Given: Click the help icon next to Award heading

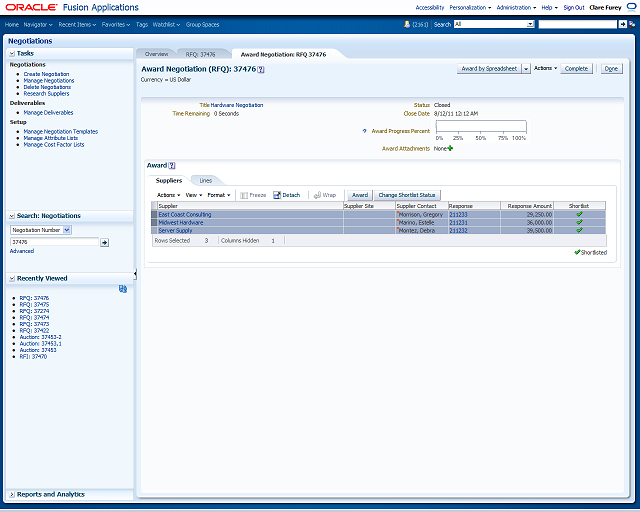Looking at the screenshot, I should [x=172, y=165].
